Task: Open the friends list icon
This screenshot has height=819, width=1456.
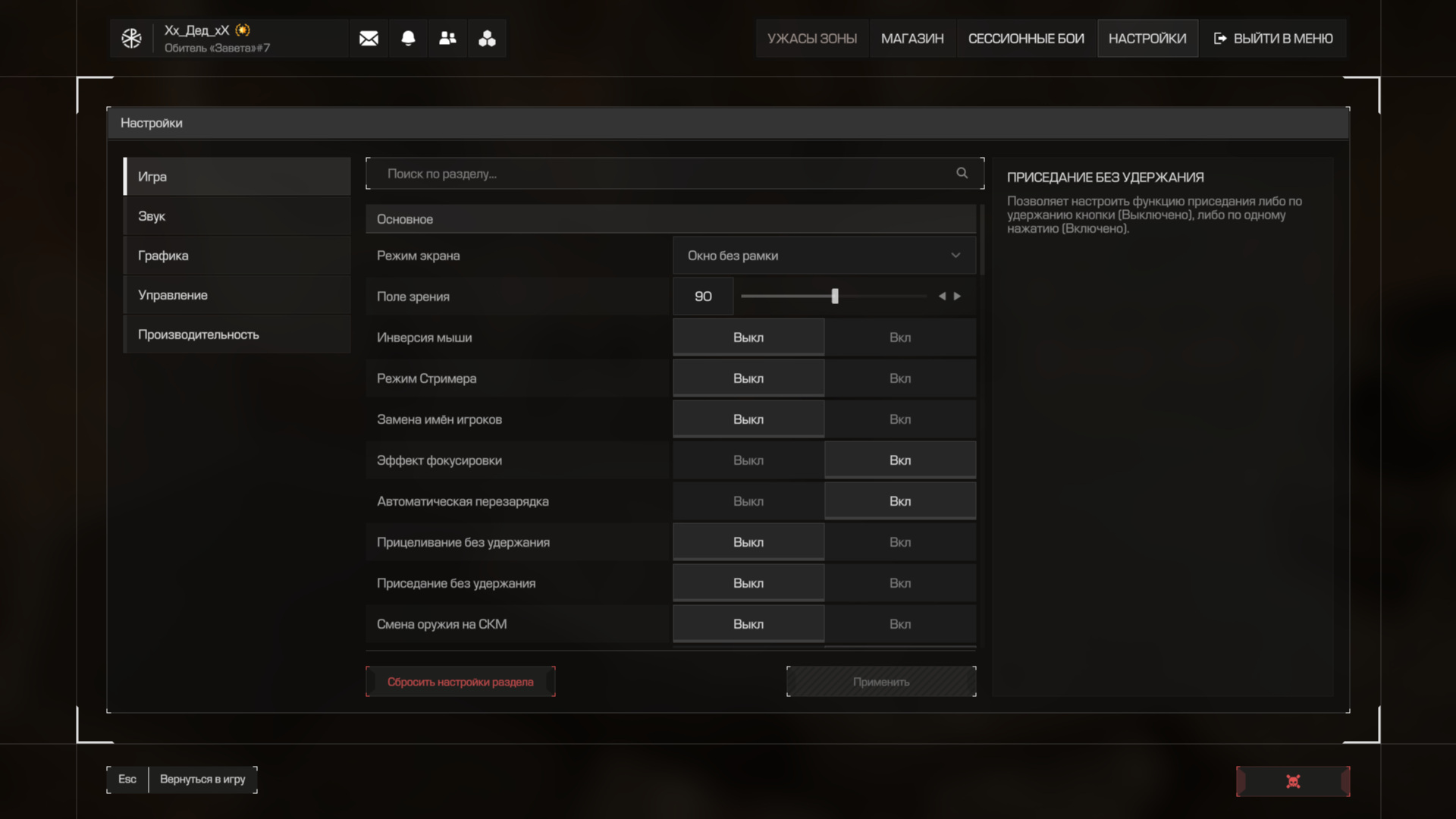Action: tap(447, 39)
